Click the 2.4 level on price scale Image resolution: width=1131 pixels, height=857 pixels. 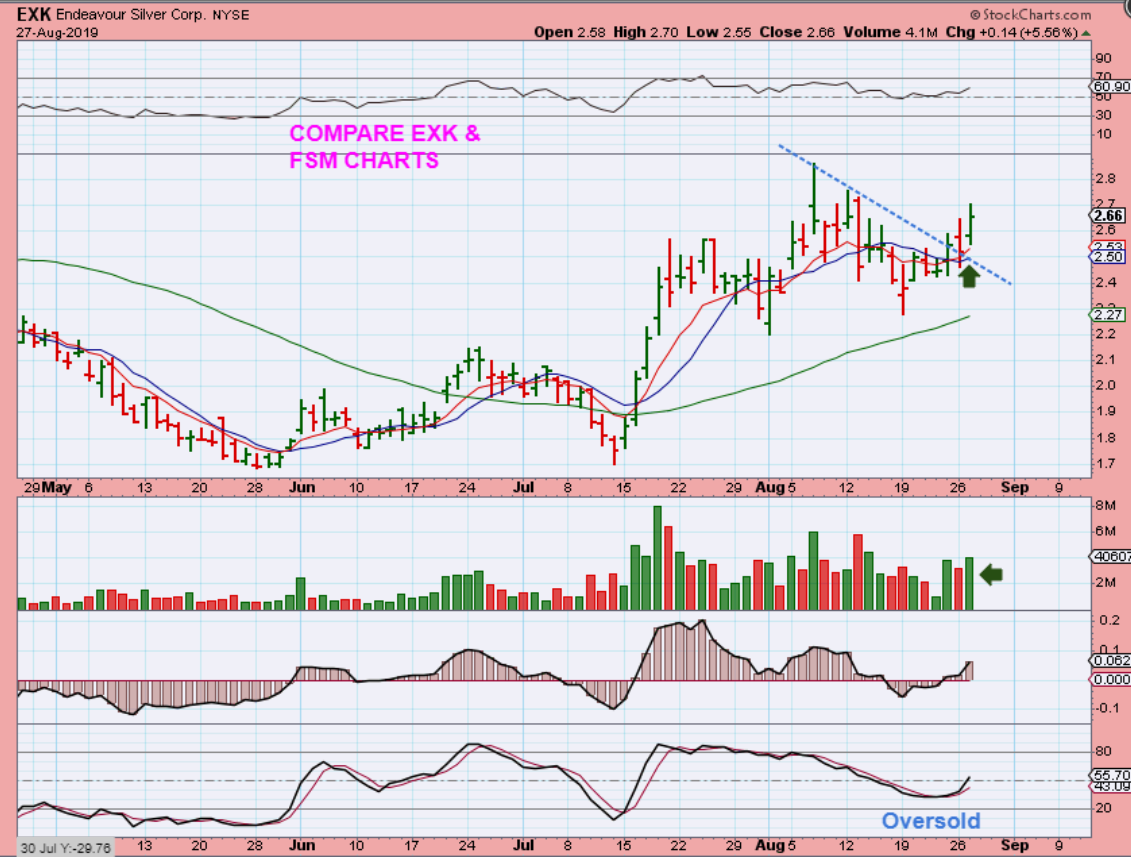tap(1104, 283)
